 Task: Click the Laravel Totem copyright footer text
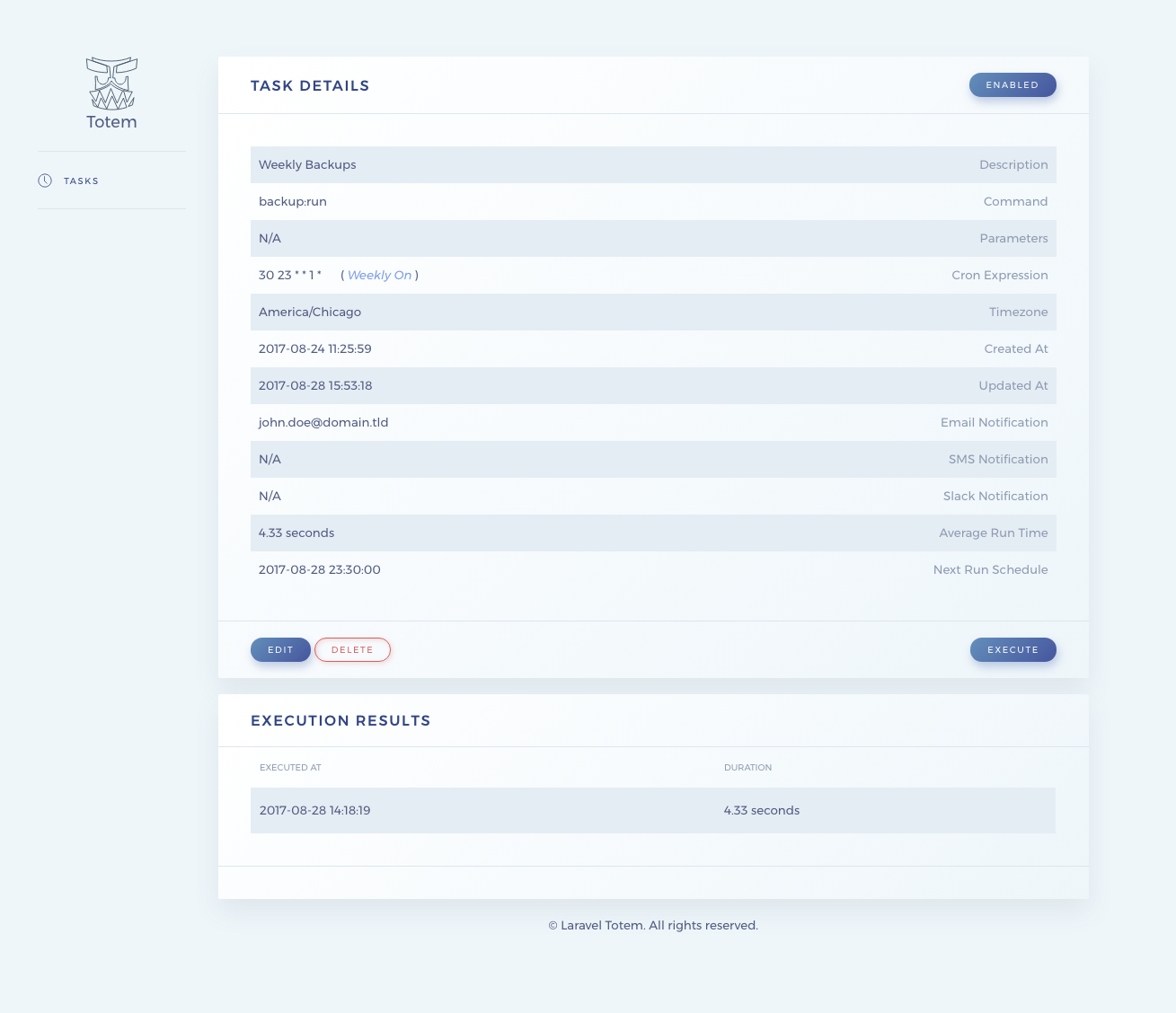coord(653,925)
